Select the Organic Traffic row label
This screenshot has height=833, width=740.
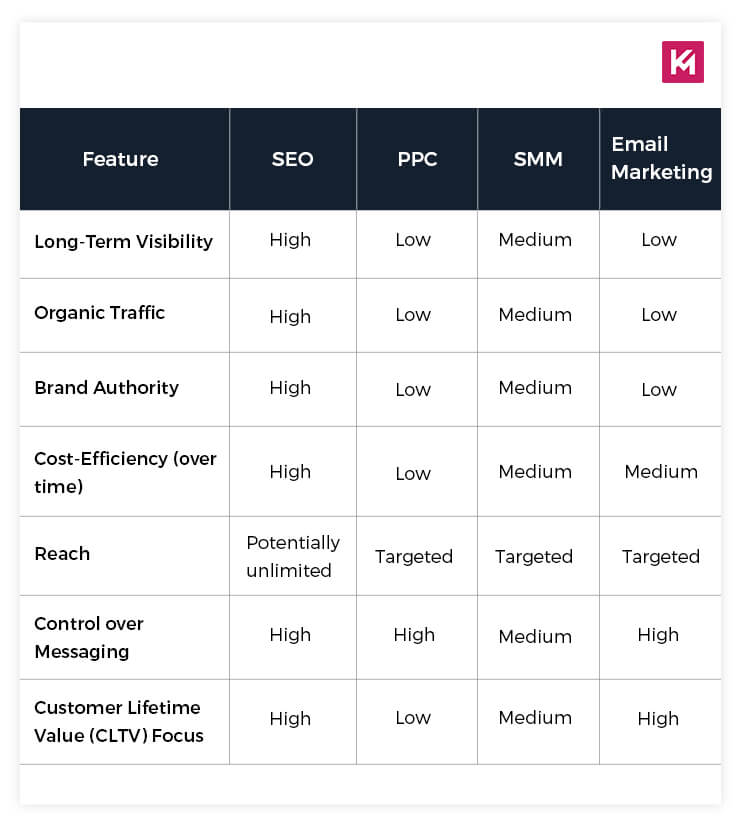[x=99, y=313]
